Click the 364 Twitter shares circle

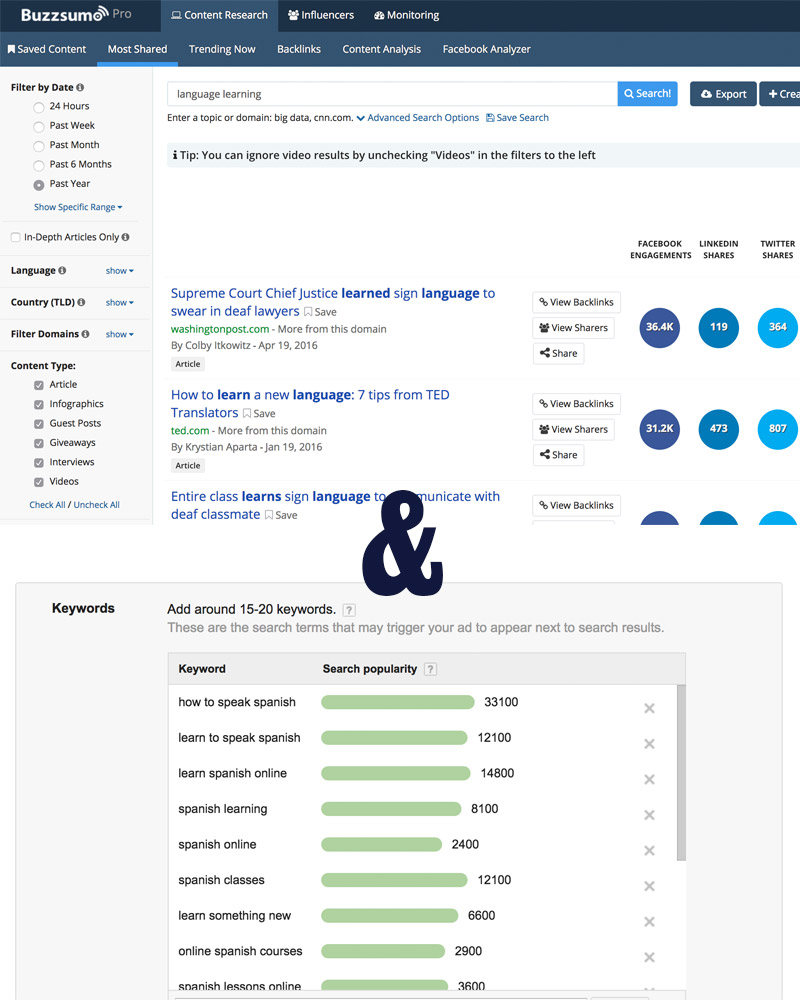[778, 327]
